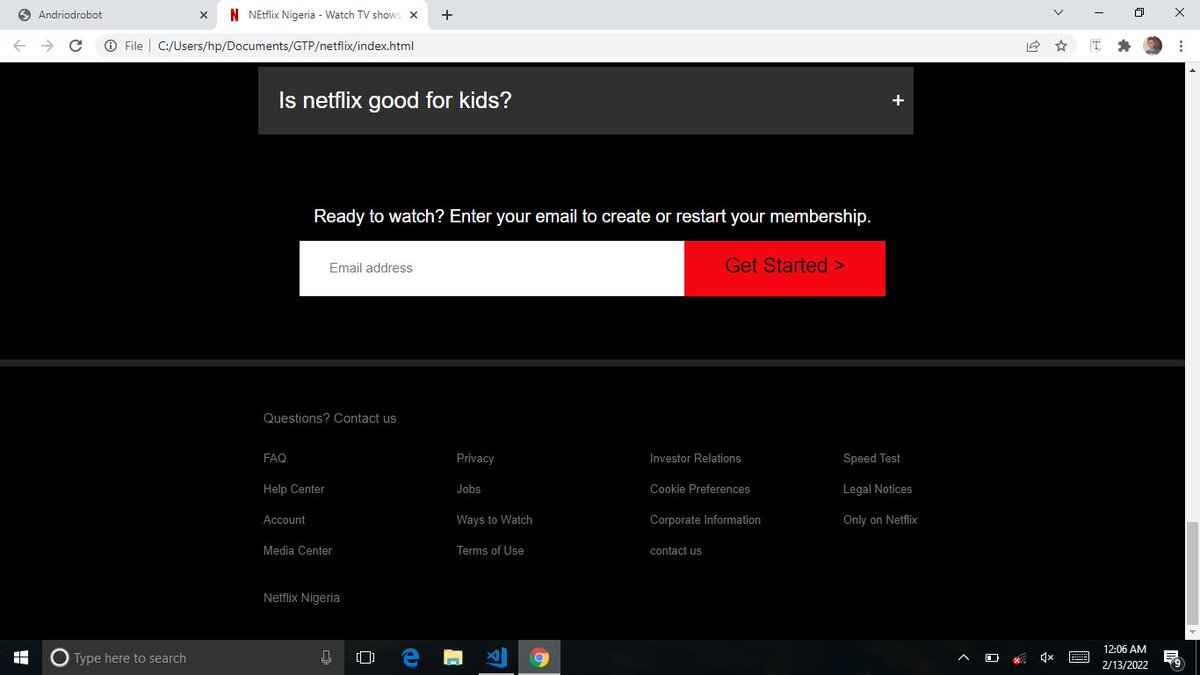Click the plus icon on the kids FAQ

point(898,100)
